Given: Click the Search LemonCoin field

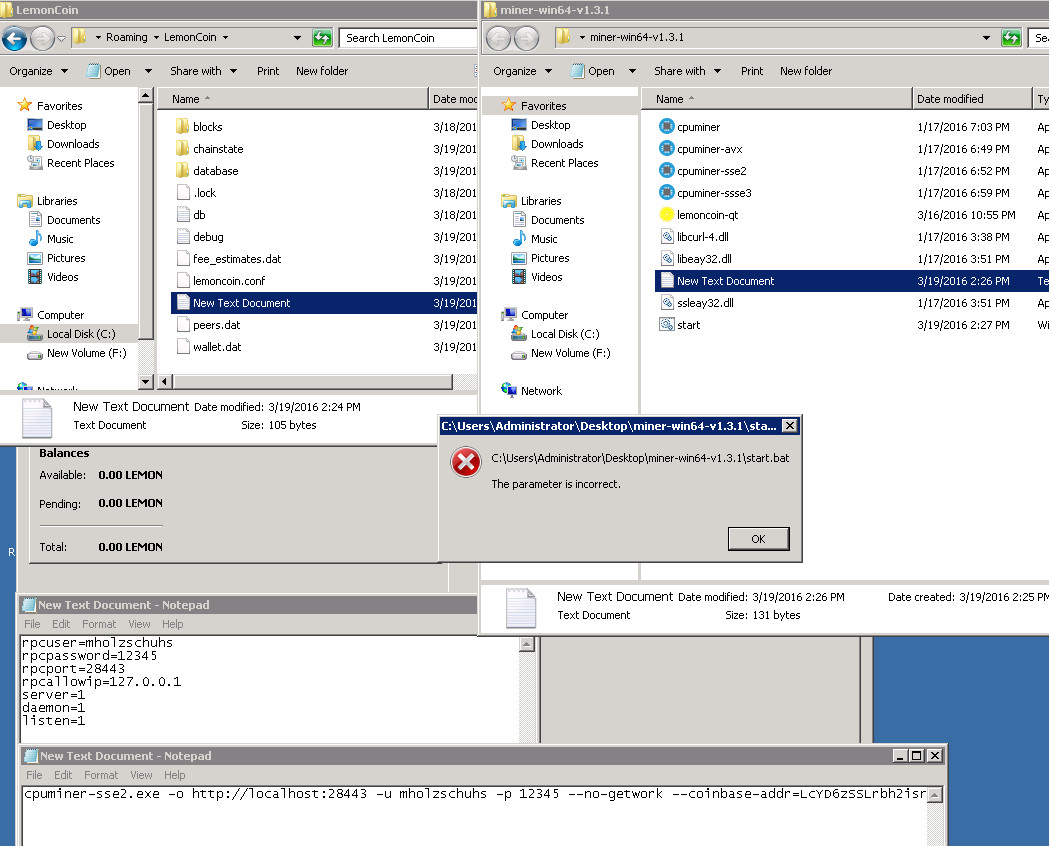Looking at the screenshot, I should (408, 38).
